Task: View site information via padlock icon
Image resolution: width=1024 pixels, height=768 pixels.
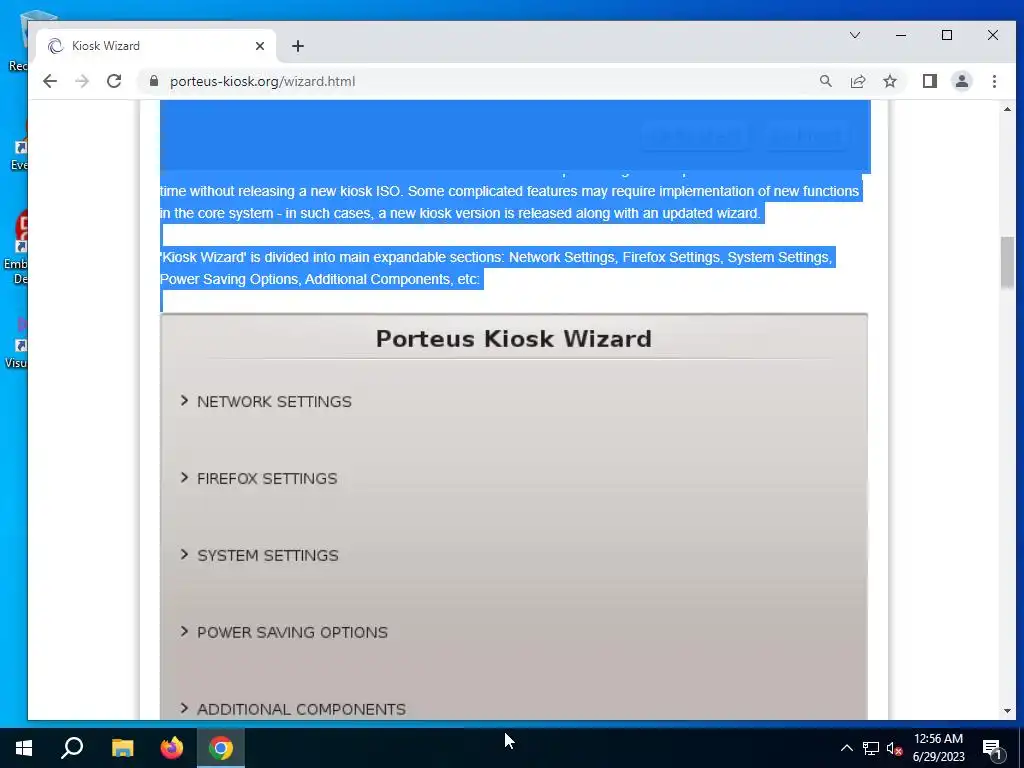Action: pyautogui.click(x=154, y=81)
